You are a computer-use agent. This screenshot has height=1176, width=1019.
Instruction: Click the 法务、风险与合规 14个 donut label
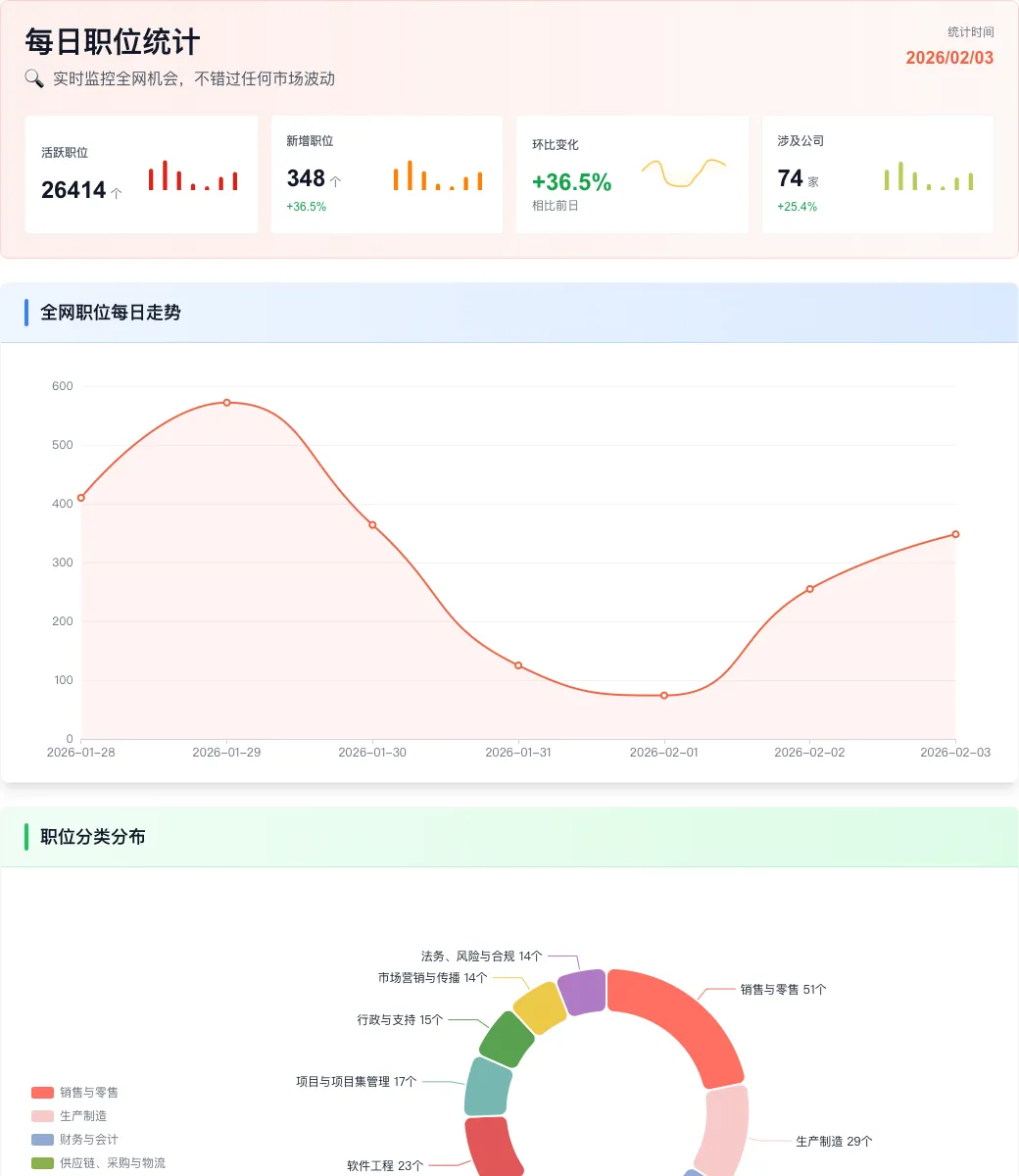481,956
